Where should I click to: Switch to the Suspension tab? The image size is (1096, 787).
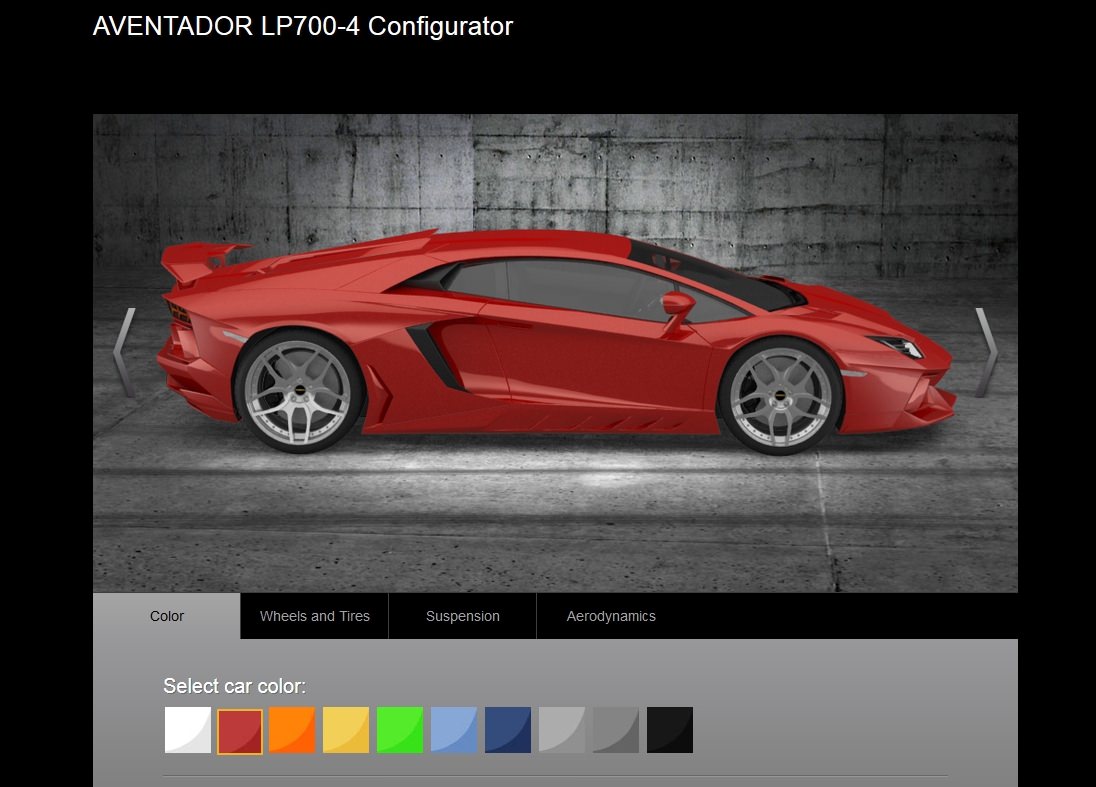pos(463,616)
